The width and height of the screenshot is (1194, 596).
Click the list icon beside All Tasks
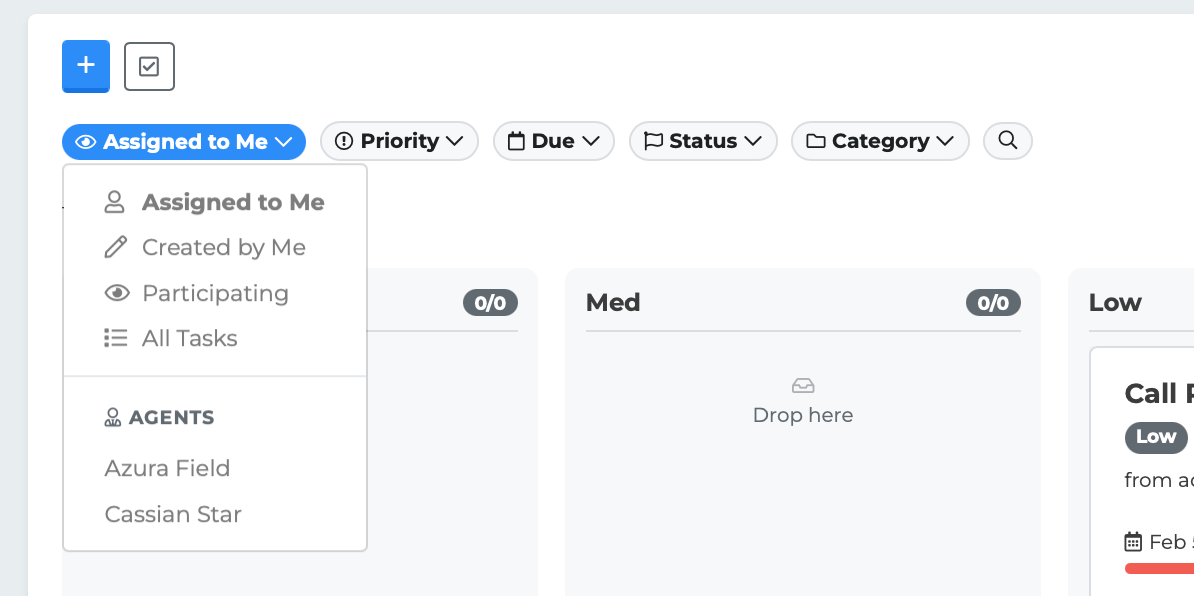116,338
